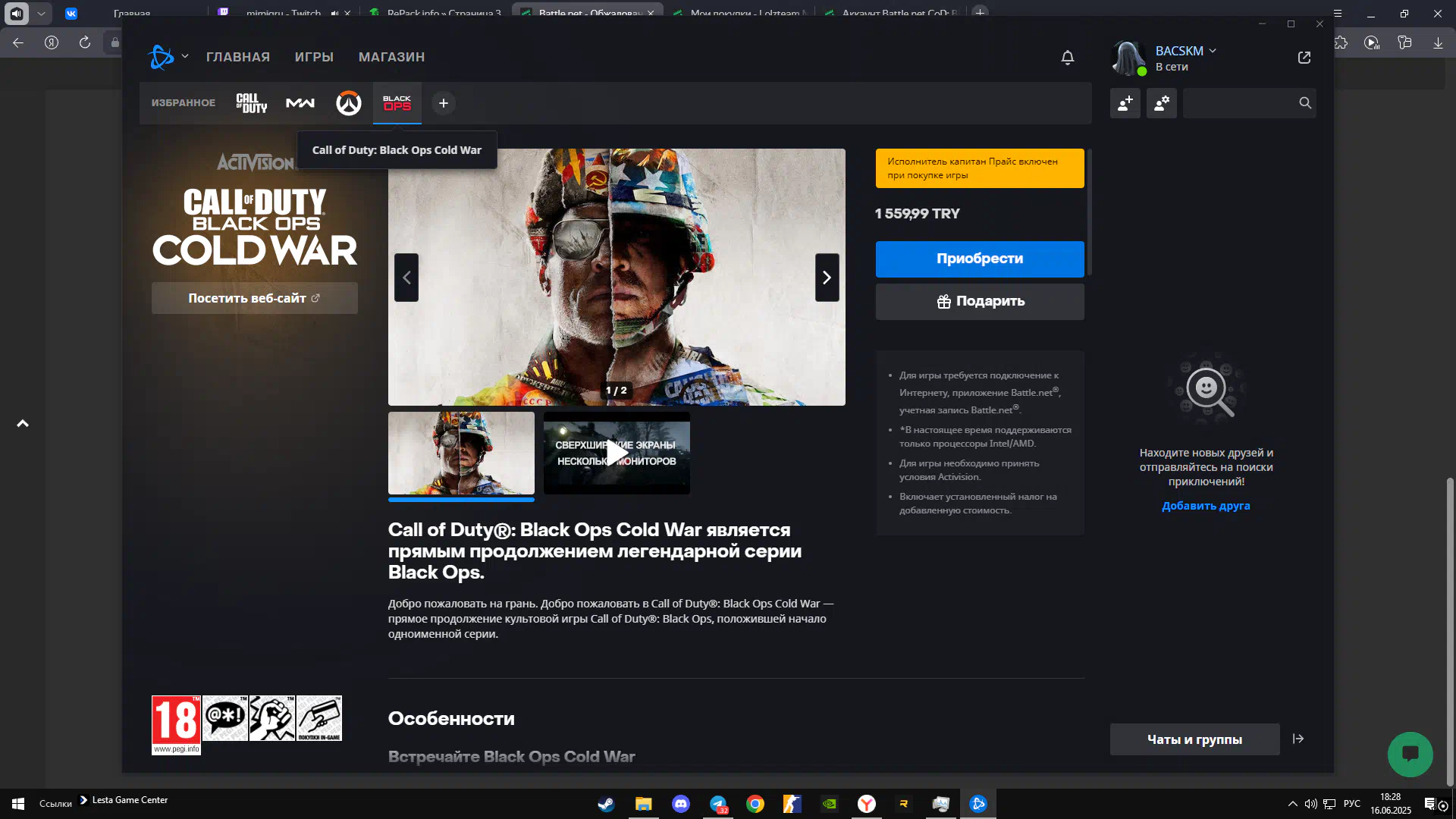Open Steam from the taskbar
The width and height of the screenshot is (1456, 819).
(606, 804)
